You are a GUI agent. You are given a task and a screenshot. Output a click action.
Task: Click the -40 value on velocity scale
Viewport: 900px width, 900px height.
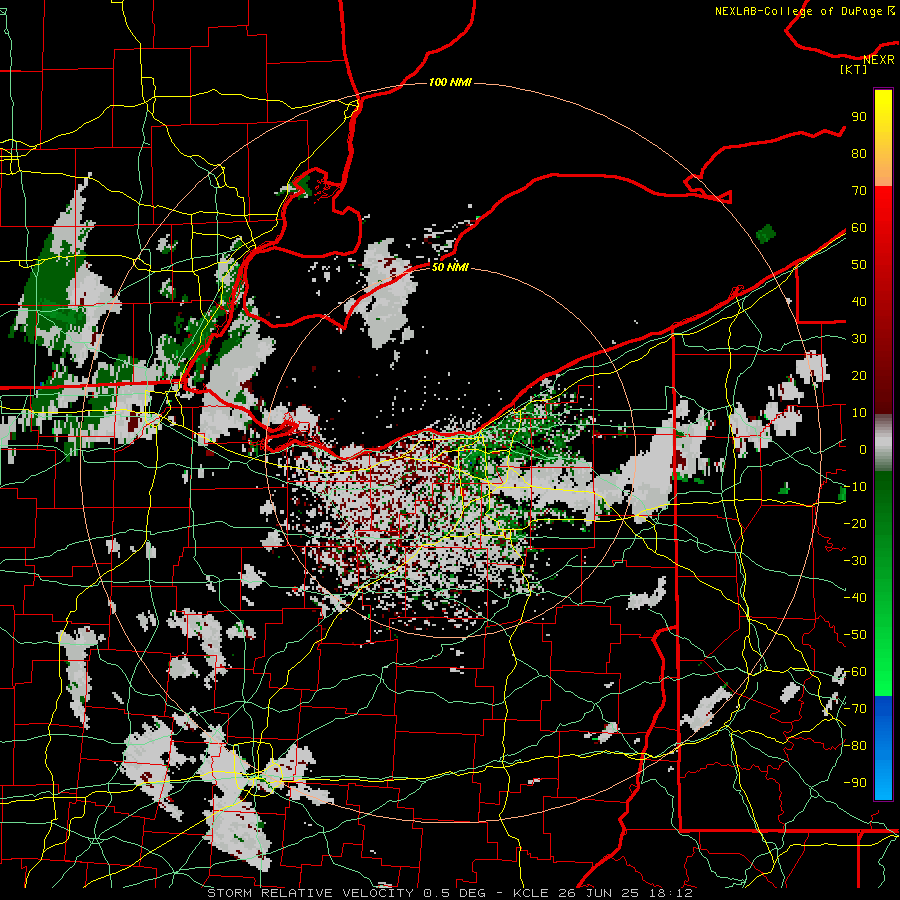pyautogui.click(x=855, y=598)
